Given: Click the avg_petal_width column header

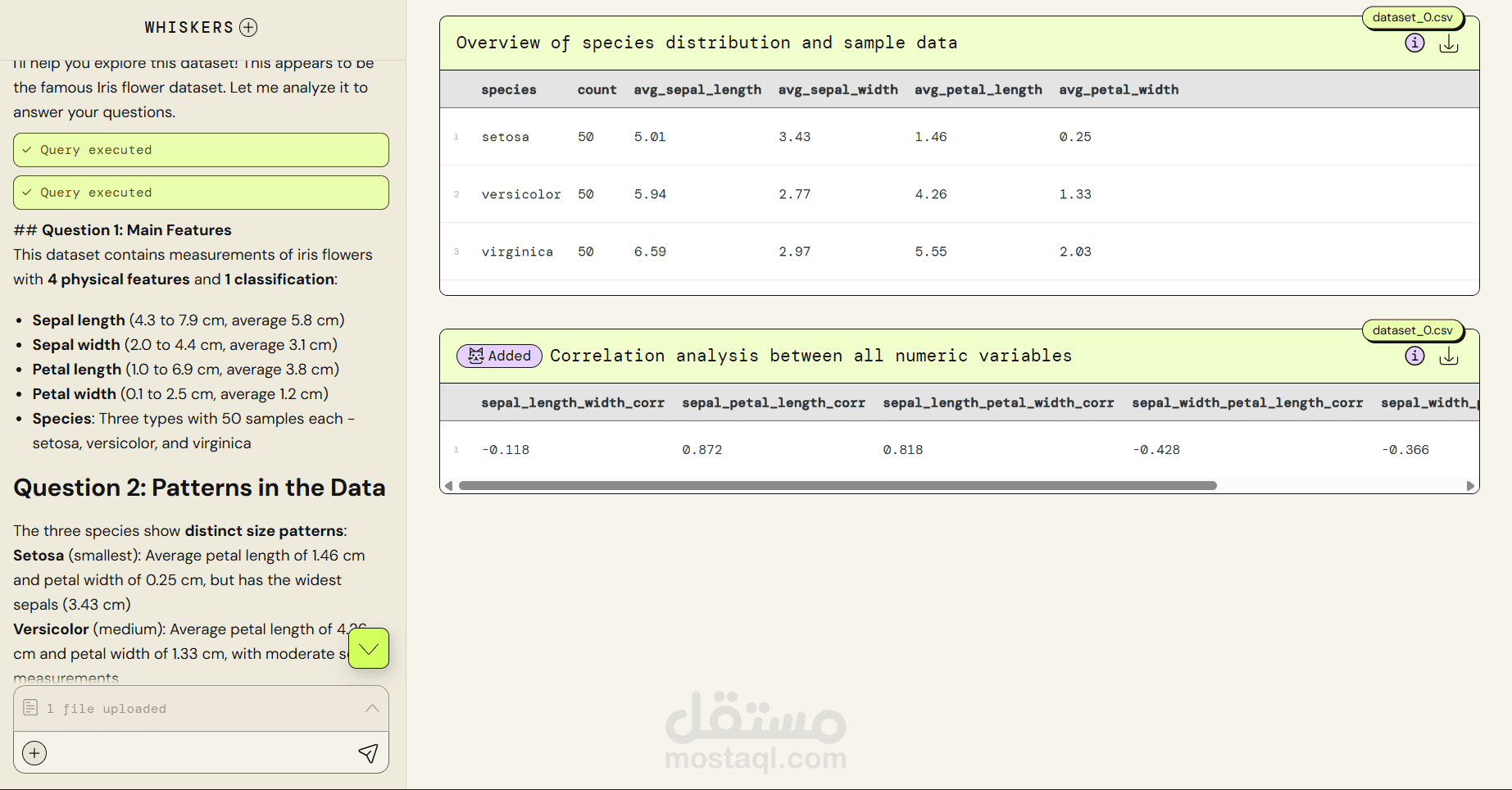Looking at the screenshot, I should click(1119, 89).
